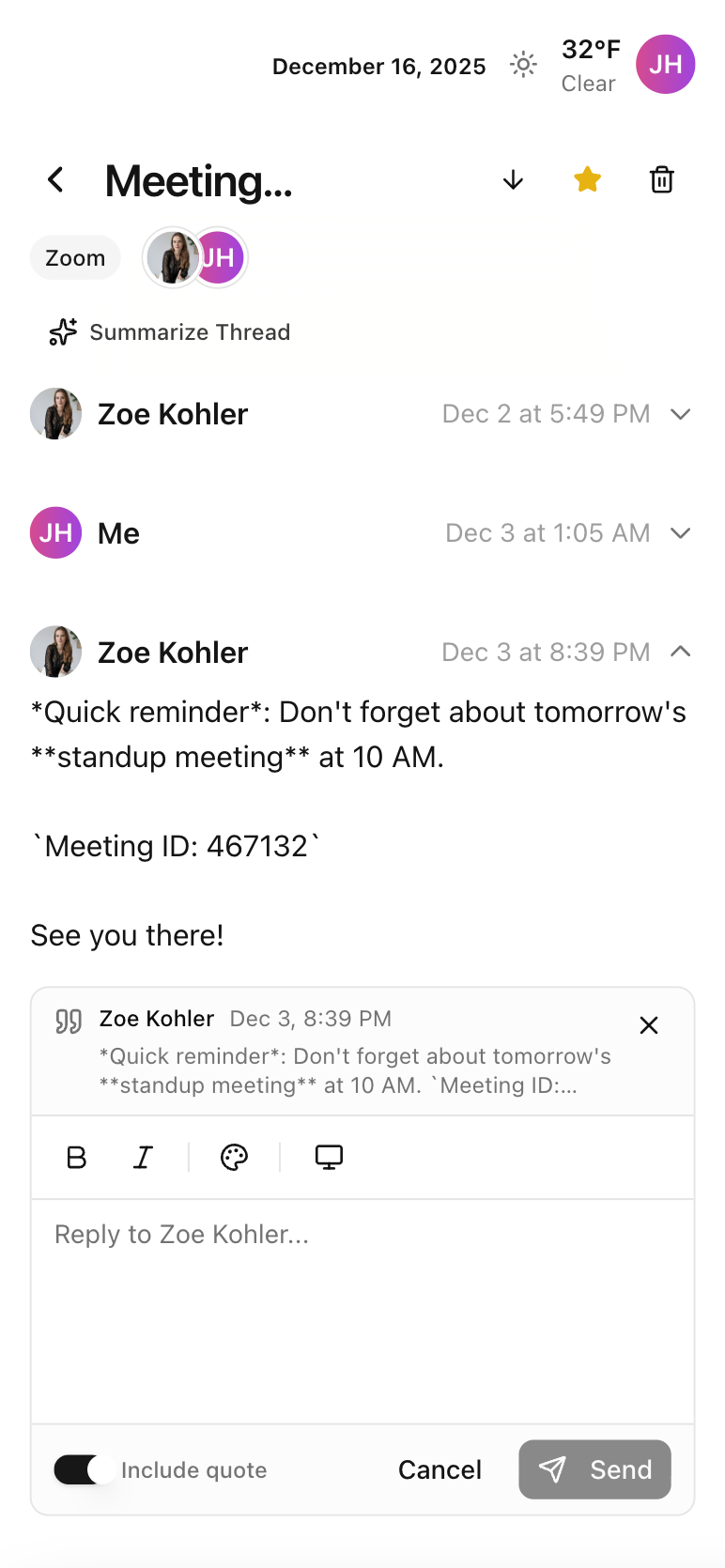This screenshot has width=725, height=1568.
Task: Click the sun weather icon
Action: point(523,65)
